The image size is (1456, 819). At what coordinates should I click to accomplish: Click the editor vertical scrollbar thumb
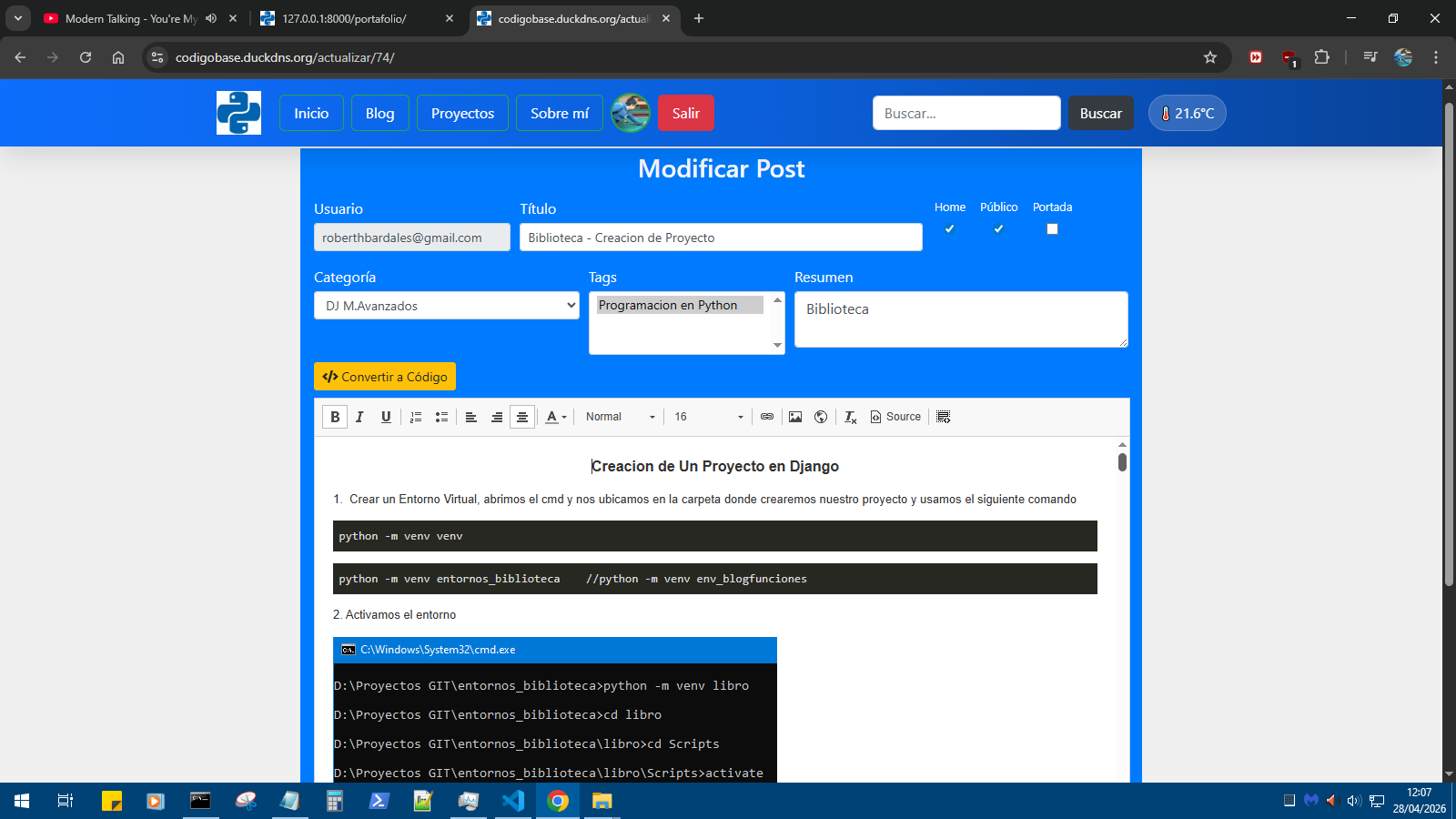(1122, 462)
